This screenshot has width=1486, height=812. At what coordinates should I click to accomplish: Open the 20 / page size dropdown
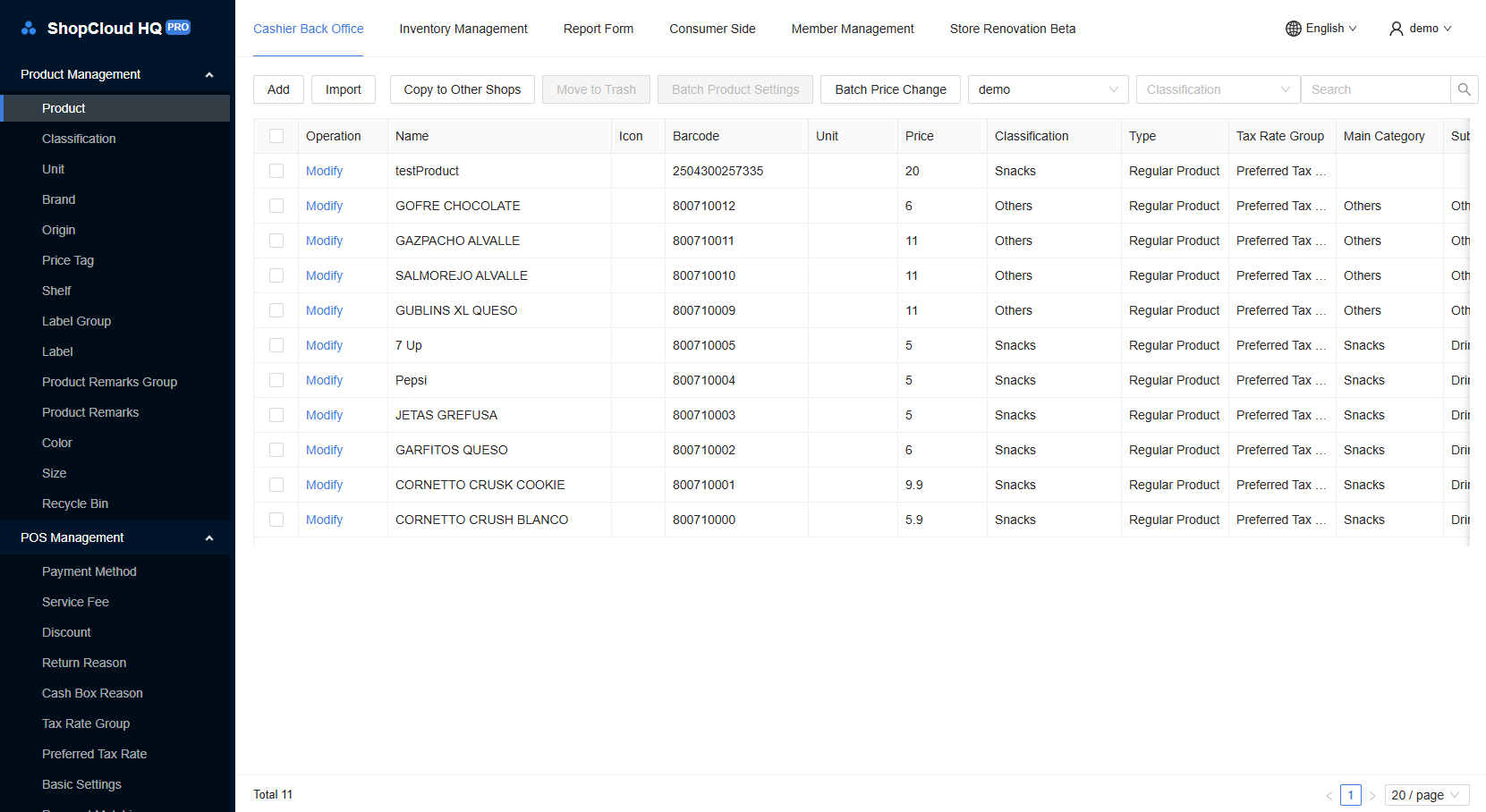(1426, 795)
